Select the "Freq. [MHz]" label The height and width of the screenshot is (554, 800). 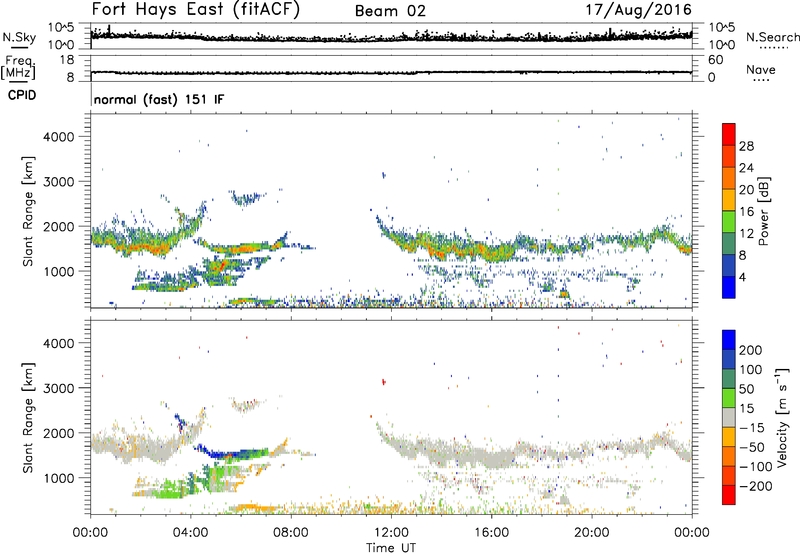click(18, 69)
